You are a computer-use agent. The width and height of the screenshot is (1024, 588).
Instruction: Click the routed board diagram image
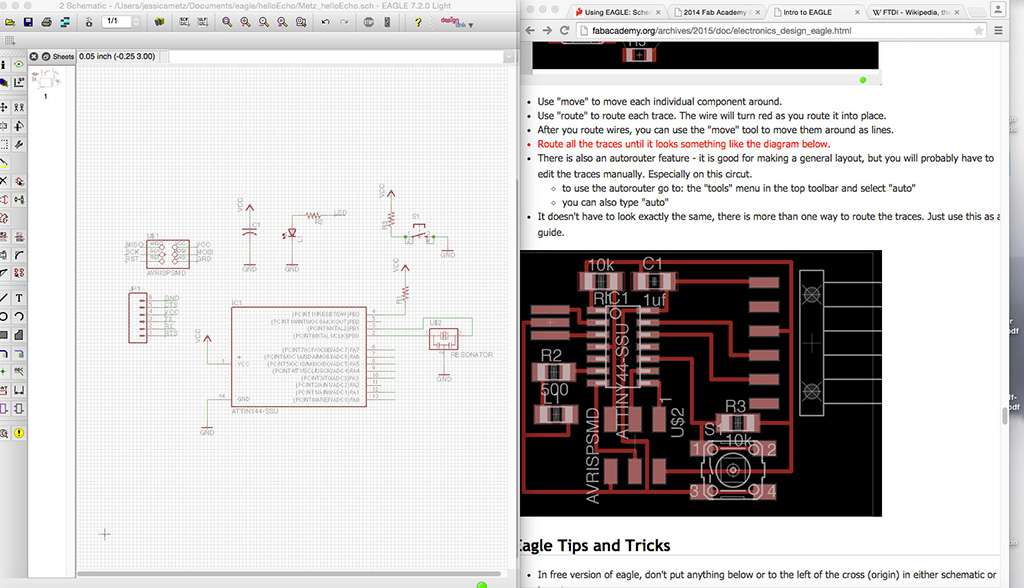(x=701, y=383)
